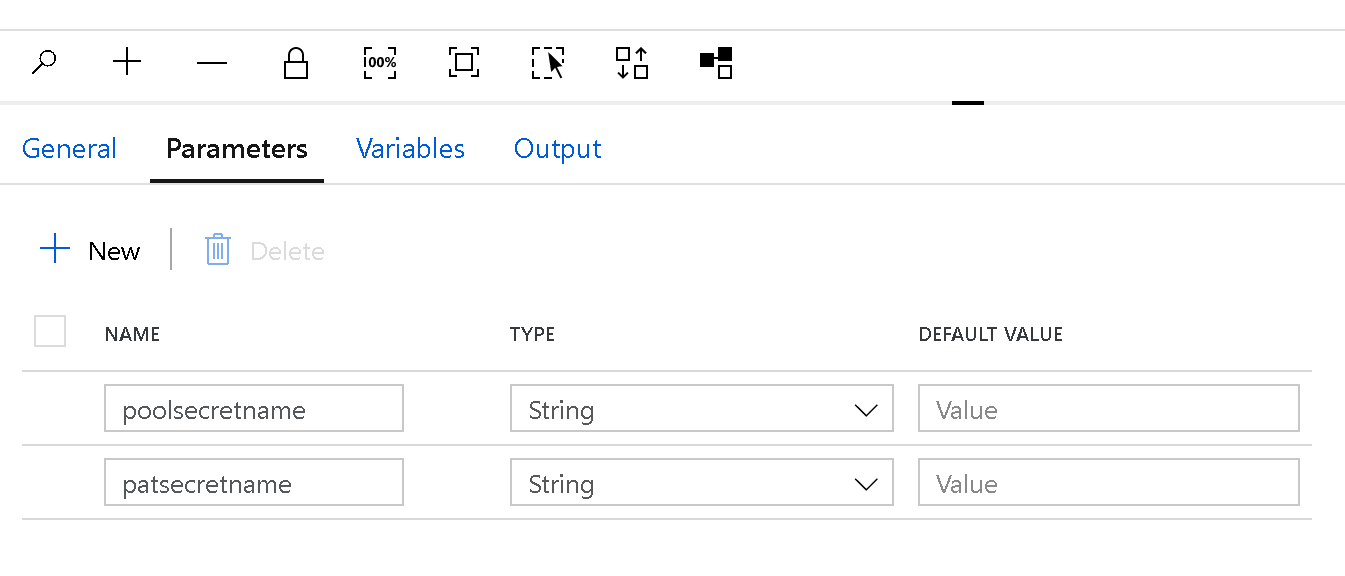Lock the workflow canvas
The height and width of the screenshot is (576, 1345).
[295, 62]
